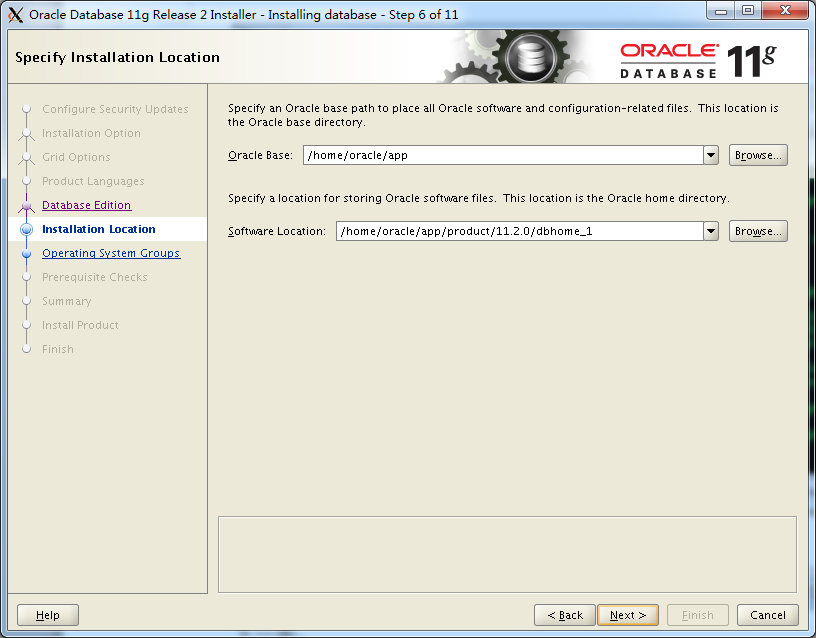Viewport: 816px width, 638px height.
Task: Open the Help button
Action: (48, 615)
